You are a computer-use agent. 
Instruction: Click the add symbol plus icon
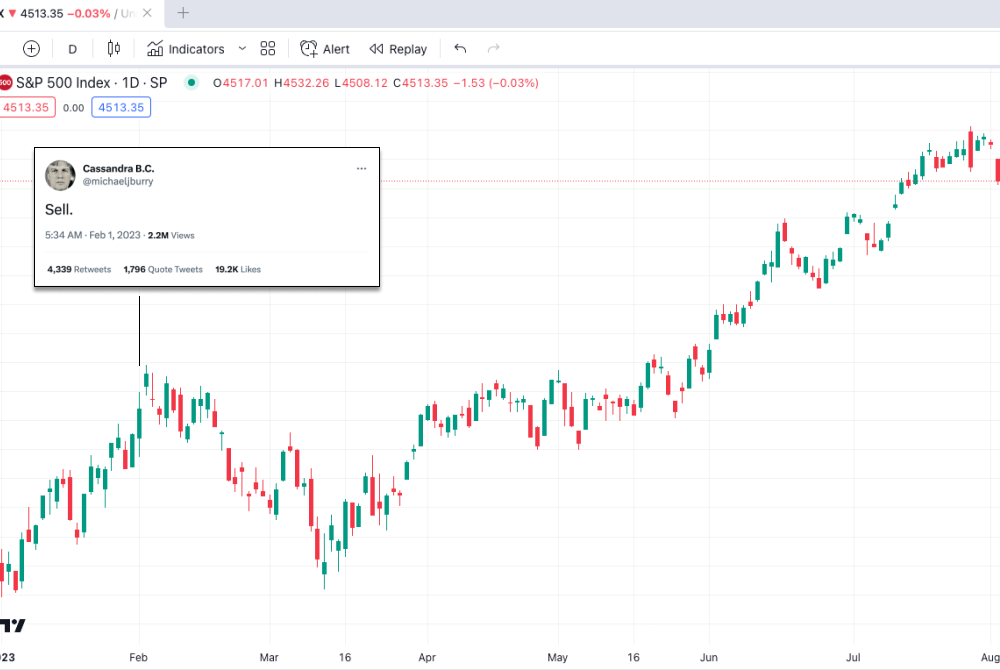tap(31, 49)
